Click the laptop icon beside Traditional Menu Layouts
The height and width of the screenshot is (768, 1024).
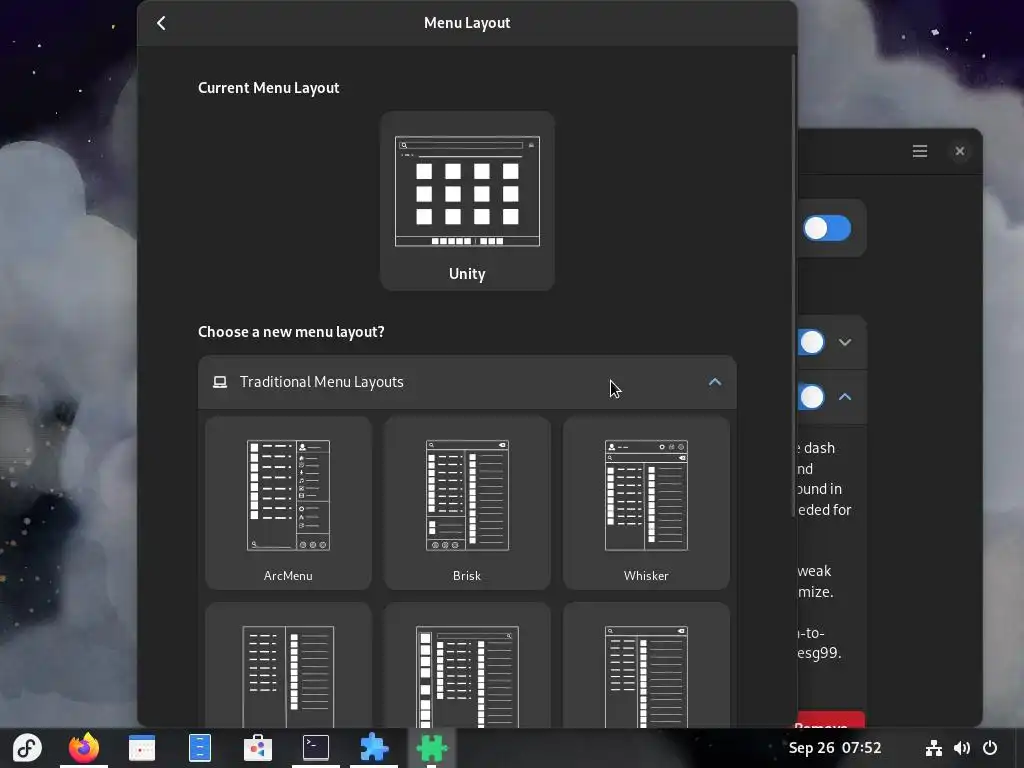tap(220, 382)
